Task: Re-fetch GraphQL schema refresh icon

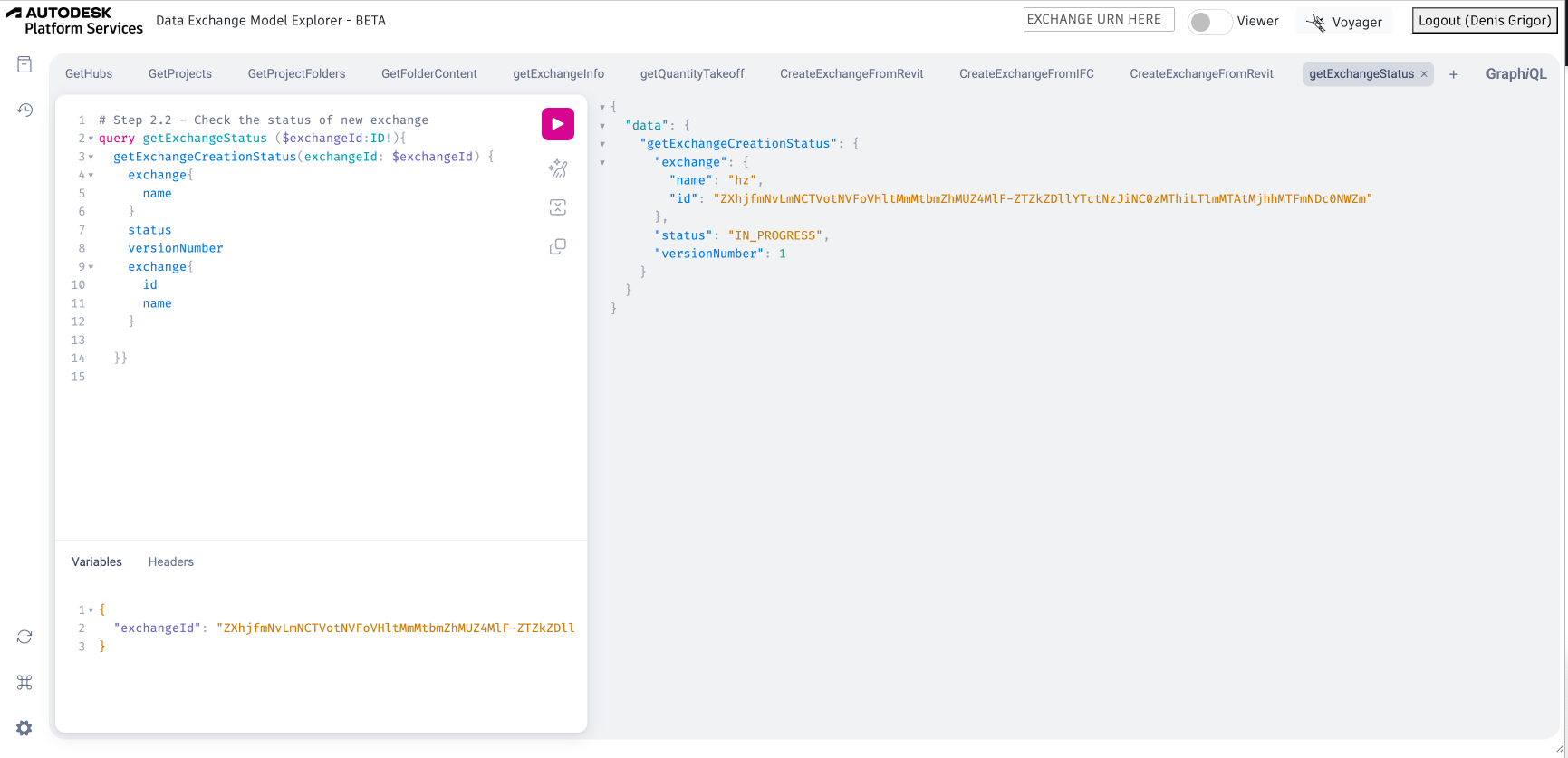Action: pos(24,637)
